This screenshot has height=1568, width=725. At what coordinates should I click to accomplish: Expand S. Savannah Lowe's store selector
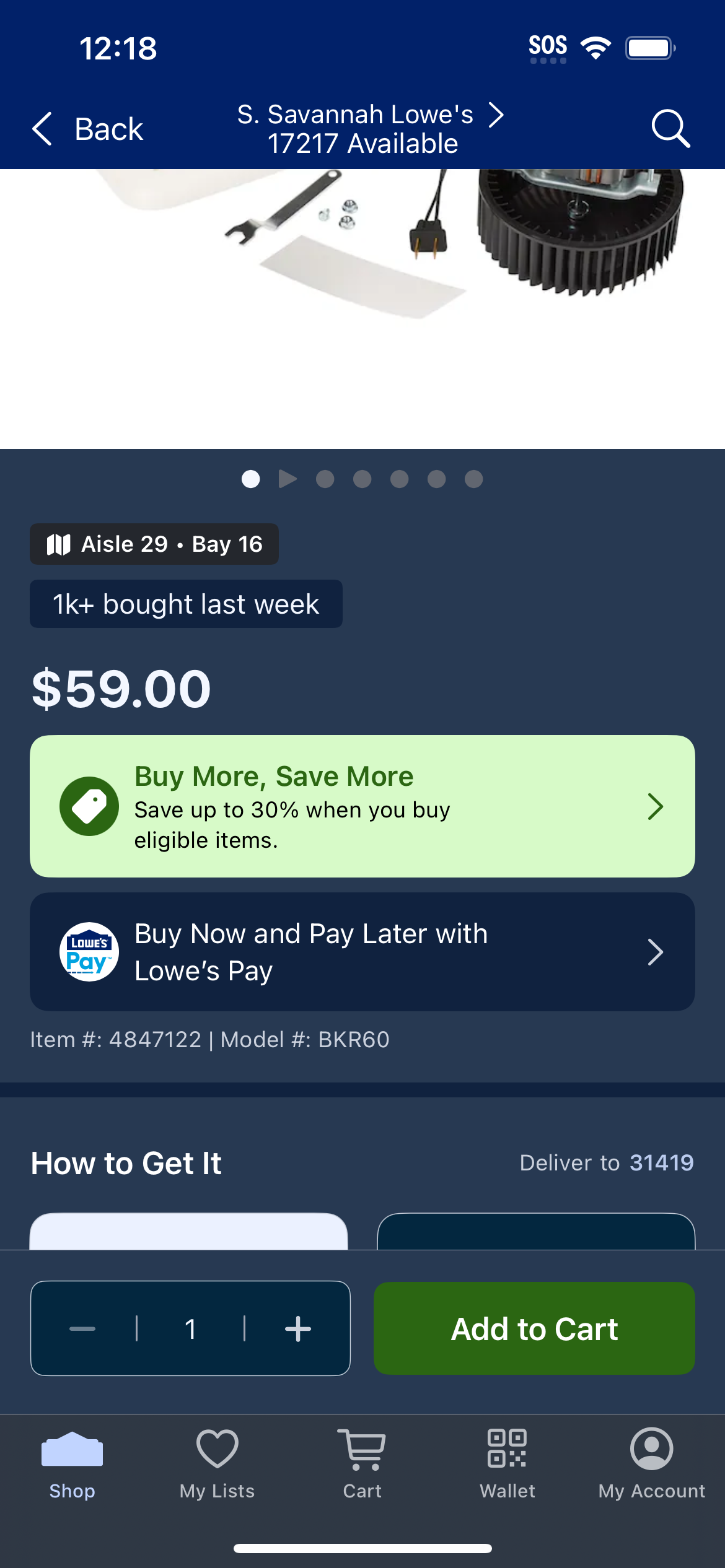(370, 129)
